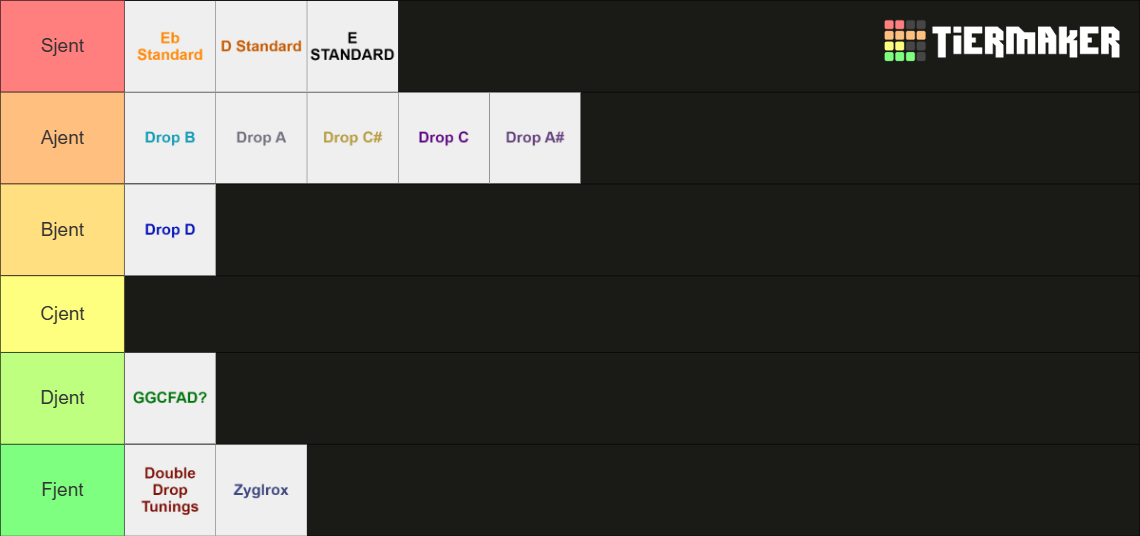Click the Drop D tile

point(170,230)
